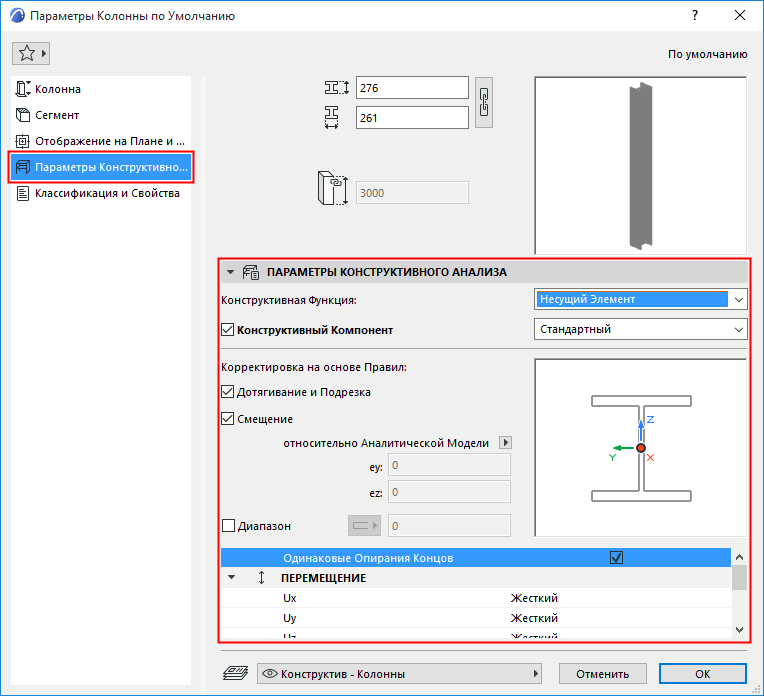Click the help question mark button

point(695,16)
